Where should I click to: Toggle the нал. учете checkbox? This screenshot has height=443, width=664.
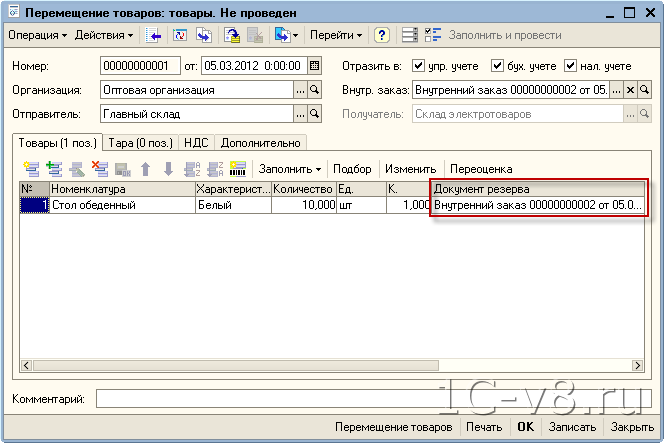[x=570, y=66]
